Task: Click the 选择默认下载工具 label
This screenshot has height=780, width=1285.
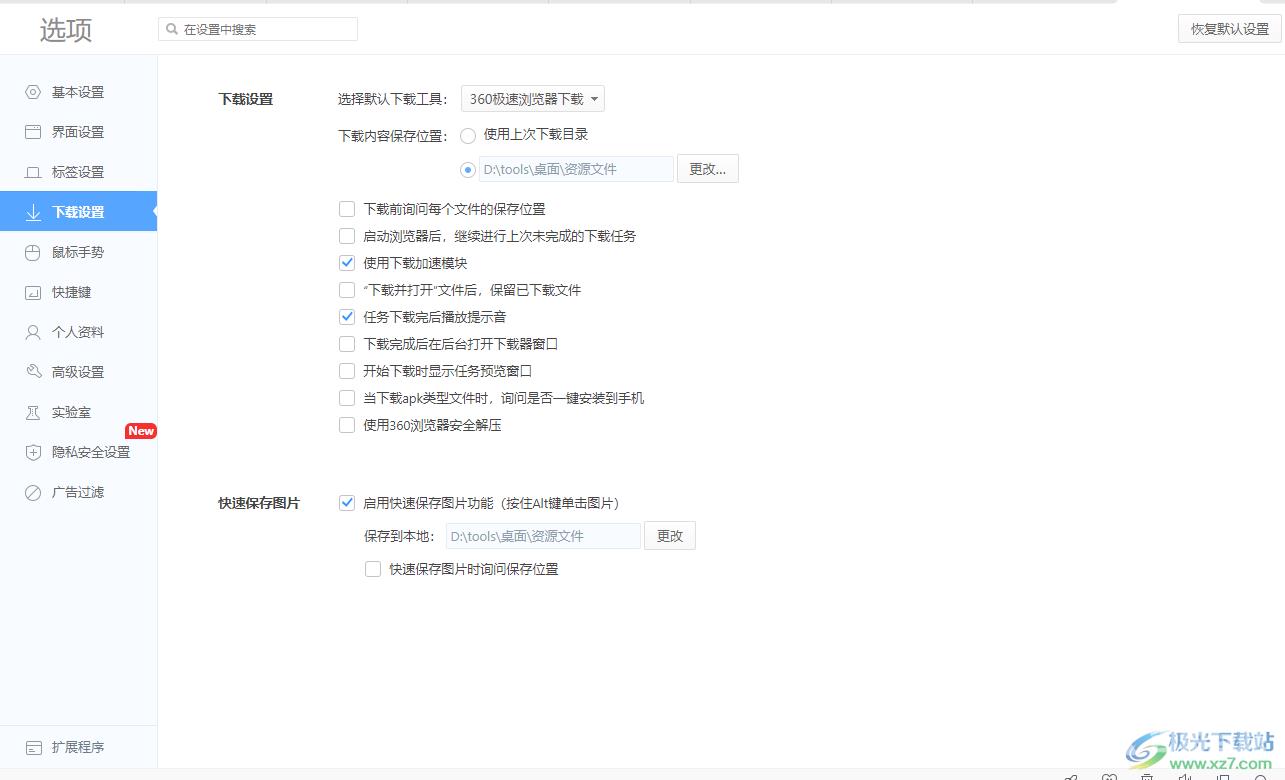Action: click(x=393, y=99)
